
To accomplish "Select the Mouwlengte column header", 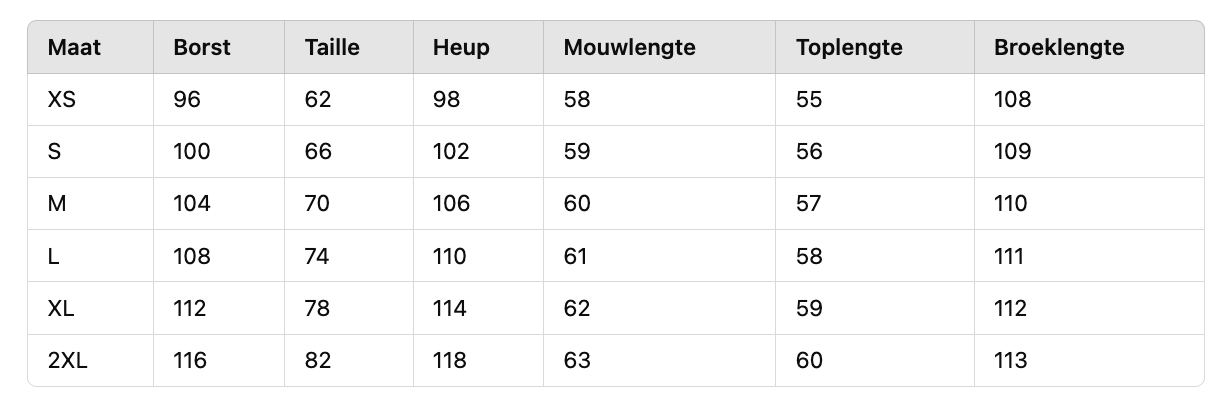I will click(629, 48).
